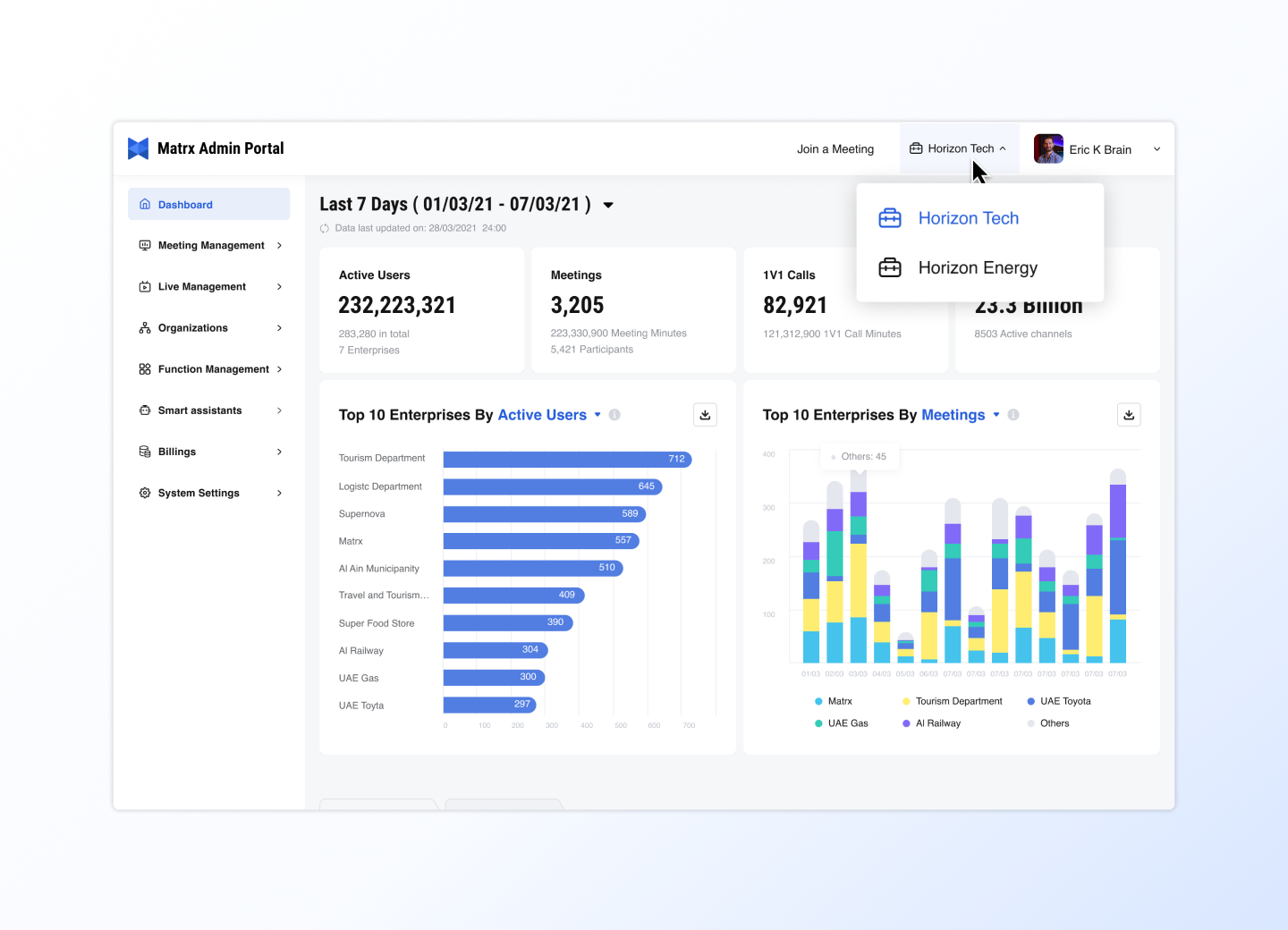
Task: Click info icon beside Active Users title
Action: tap(614, 415)
